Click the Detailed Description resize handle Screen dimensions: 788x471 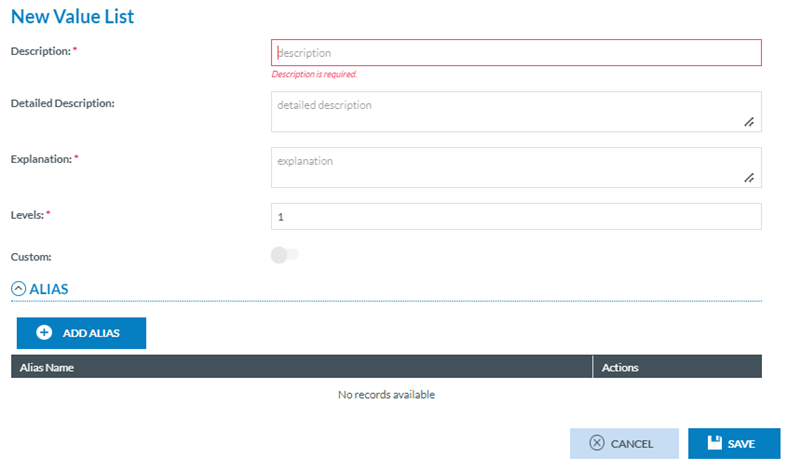point(748,122)
